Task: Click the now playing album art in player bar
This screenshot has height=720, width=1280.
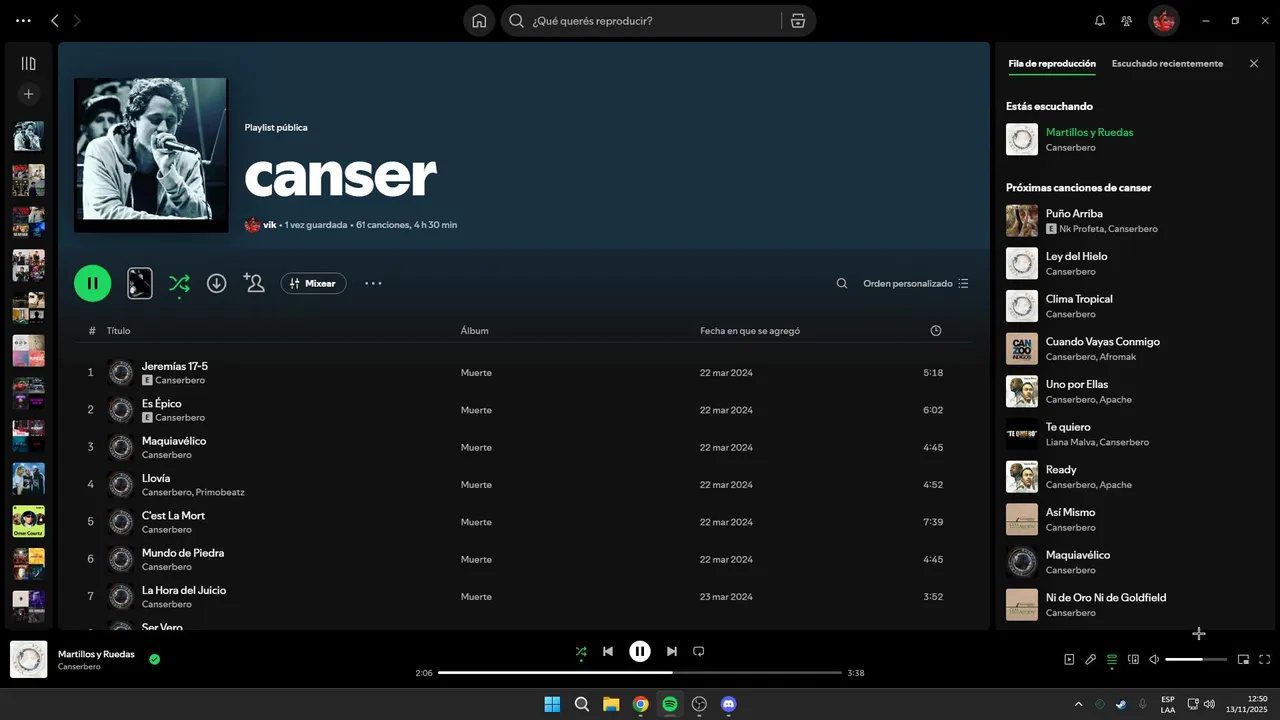Action: tap(29, 659)
